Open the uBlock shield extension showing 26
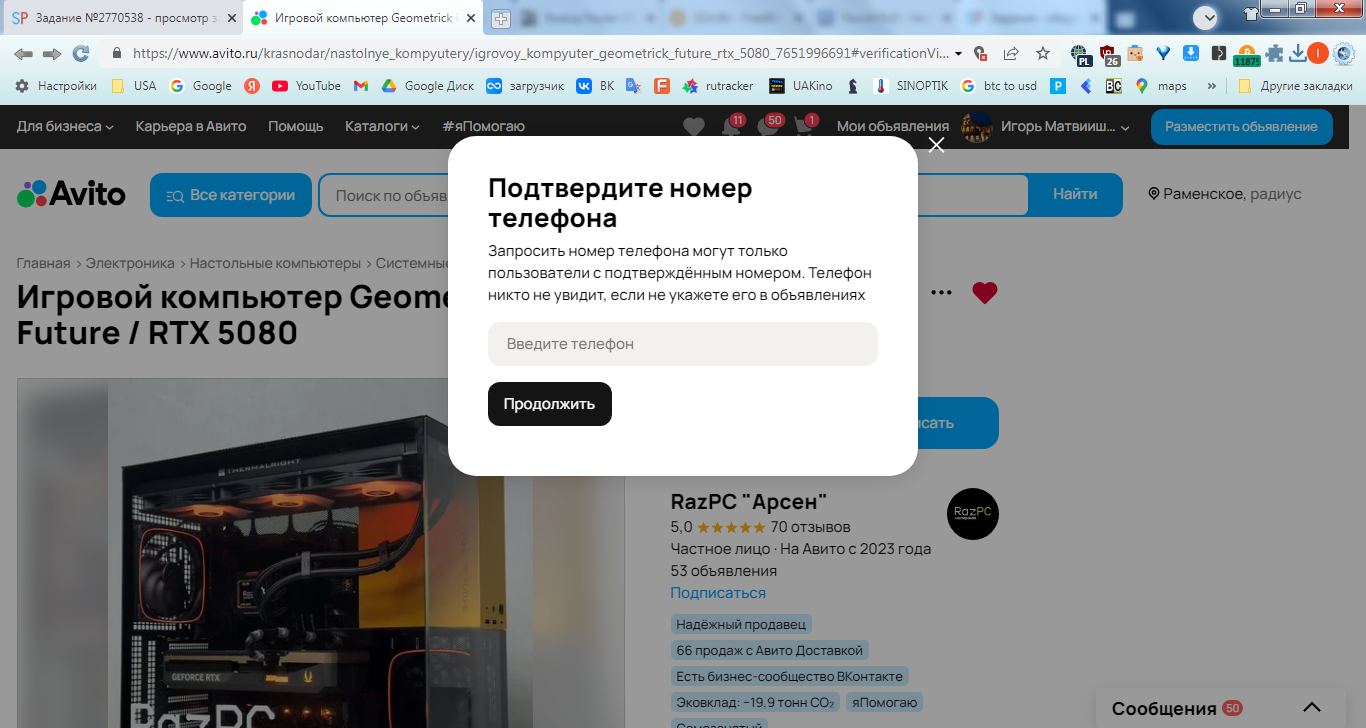1366x728 pixels. (x=1110, y=55)
